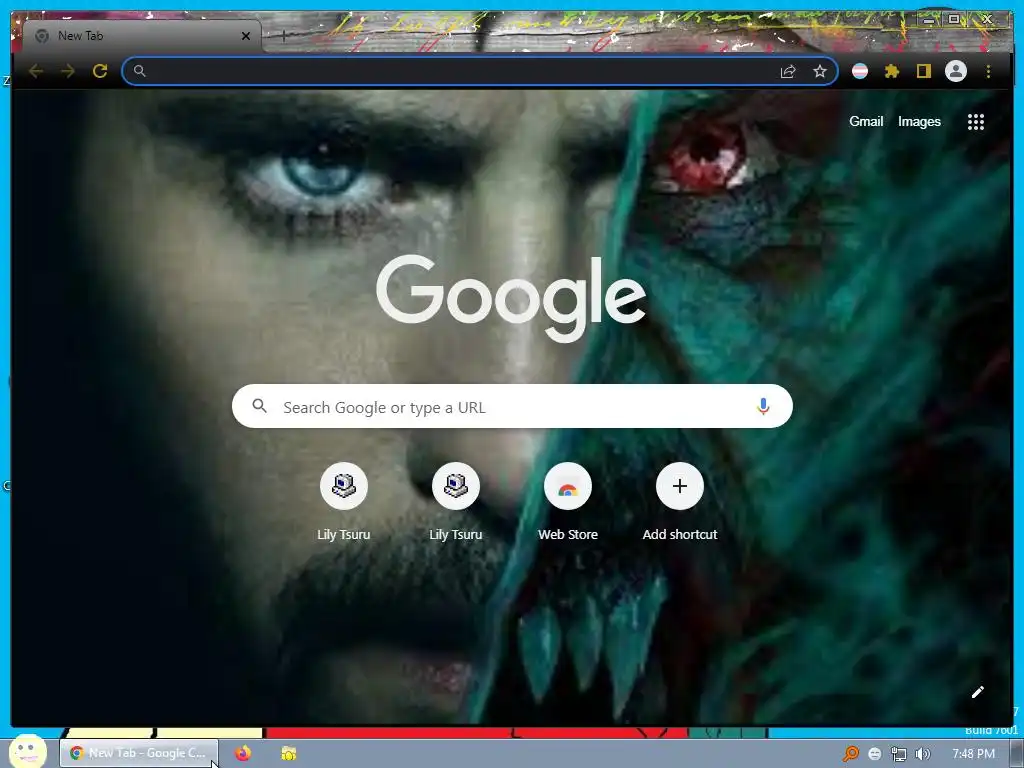Start voice search with the microphone icon
Viewport: 1024px width, 768px height.
click(x=763, y=407)
